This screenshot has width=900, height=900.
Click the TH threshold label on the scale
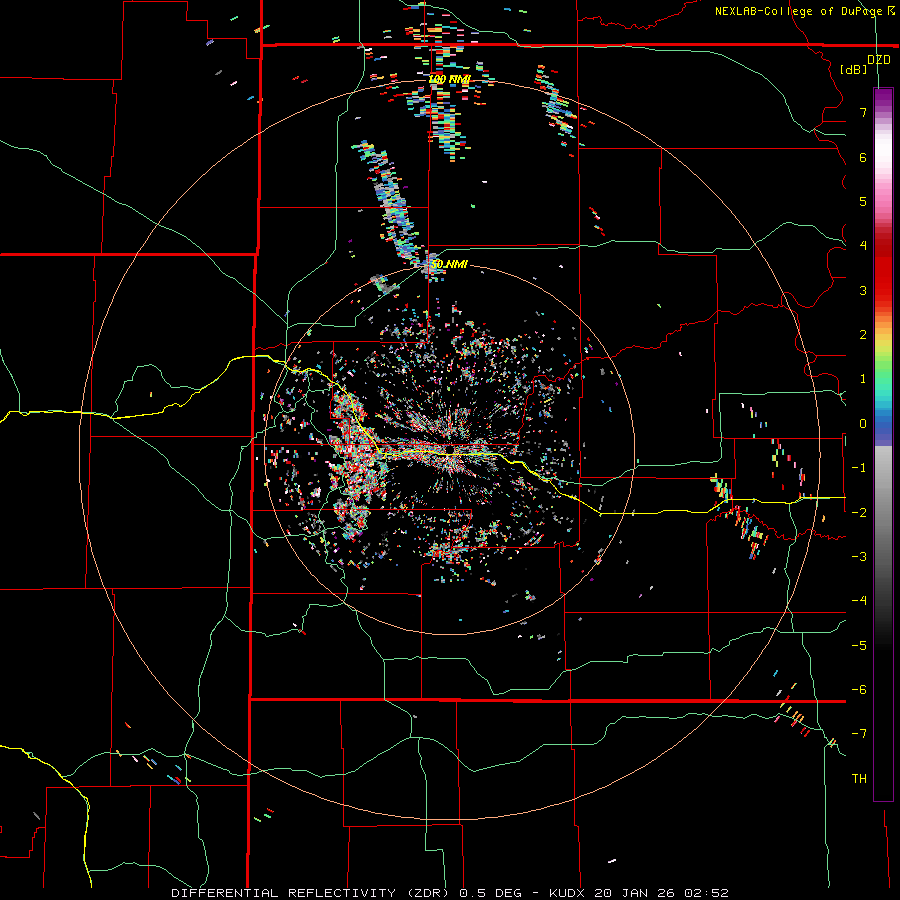point(859,779)
